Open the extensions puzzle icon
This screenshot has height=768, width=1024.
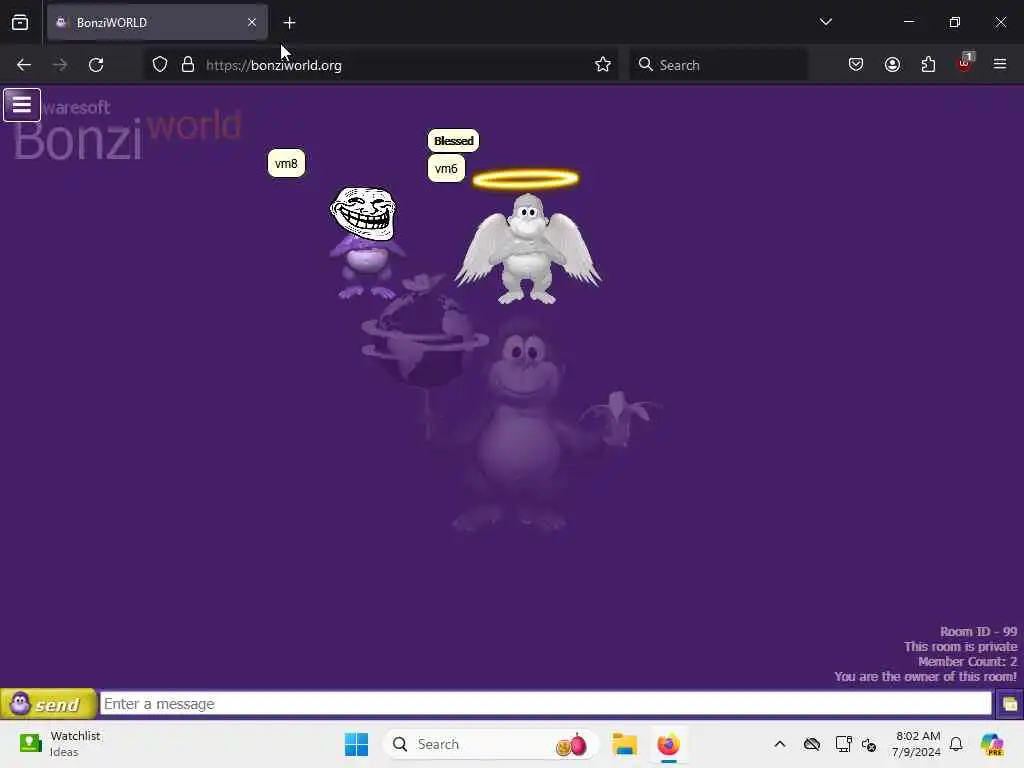[928, 65]
